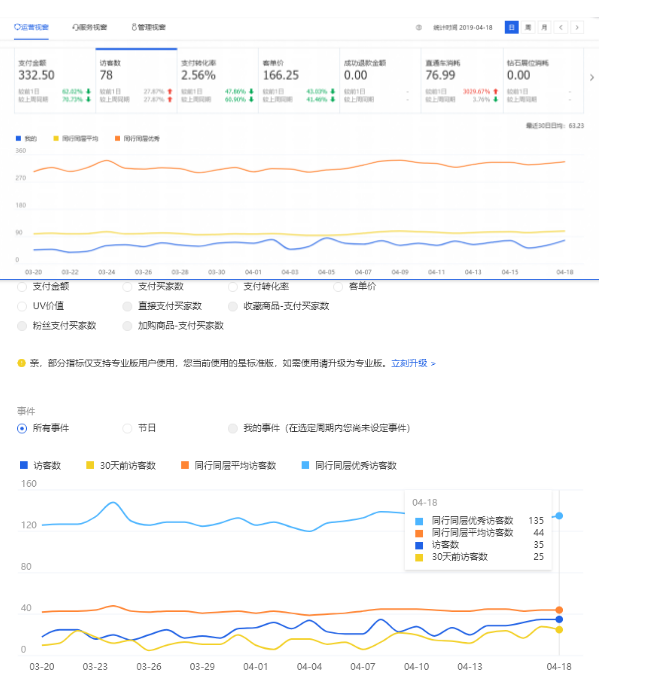Switch to the 运营视窗 tab

pyautogui.click(x=31, y=27)
